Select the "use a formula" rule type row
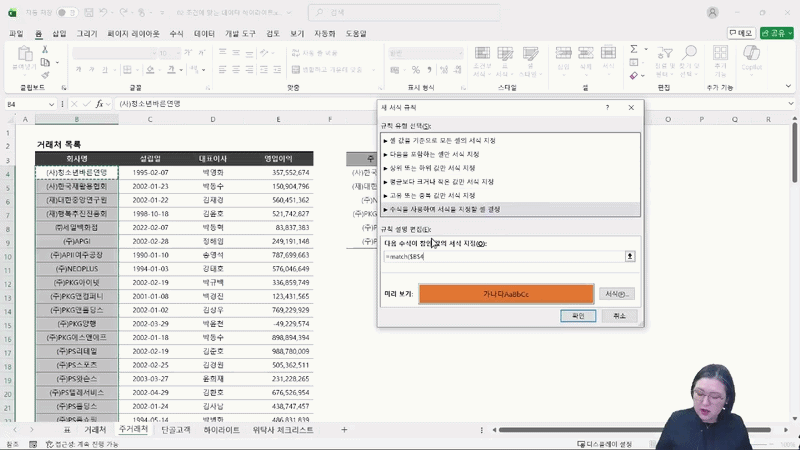800x450 pixels. click(510, 209)
